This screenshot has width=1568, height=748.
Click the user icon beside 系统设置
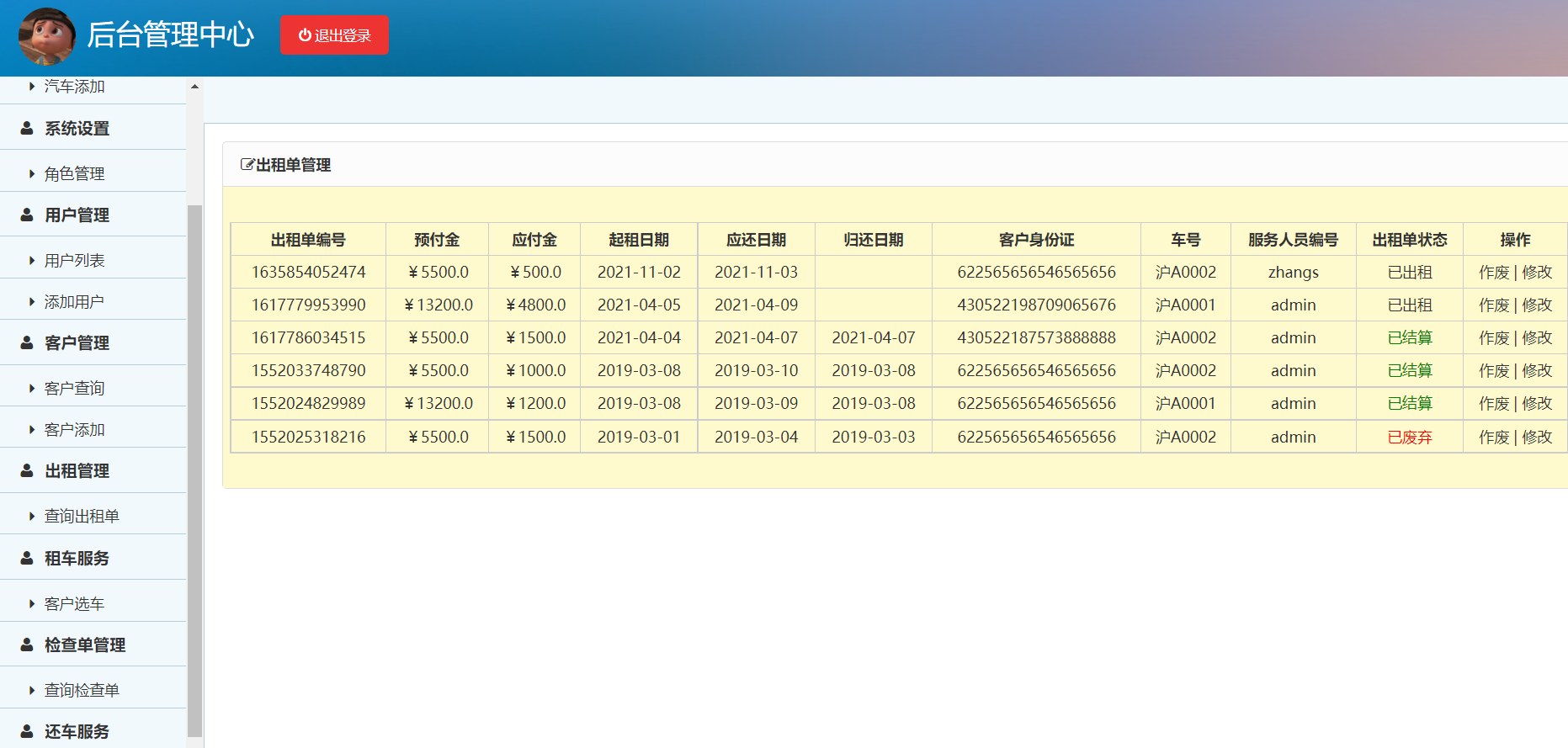point(27,128)
